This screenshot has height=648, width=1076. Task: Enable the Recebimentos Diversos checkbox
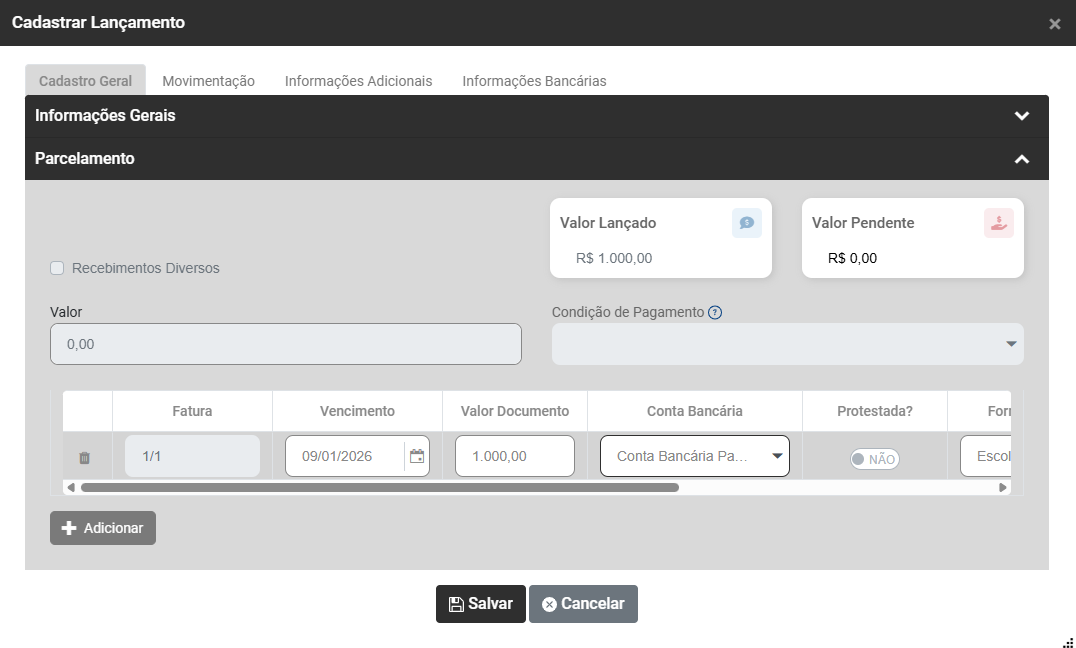57,268
